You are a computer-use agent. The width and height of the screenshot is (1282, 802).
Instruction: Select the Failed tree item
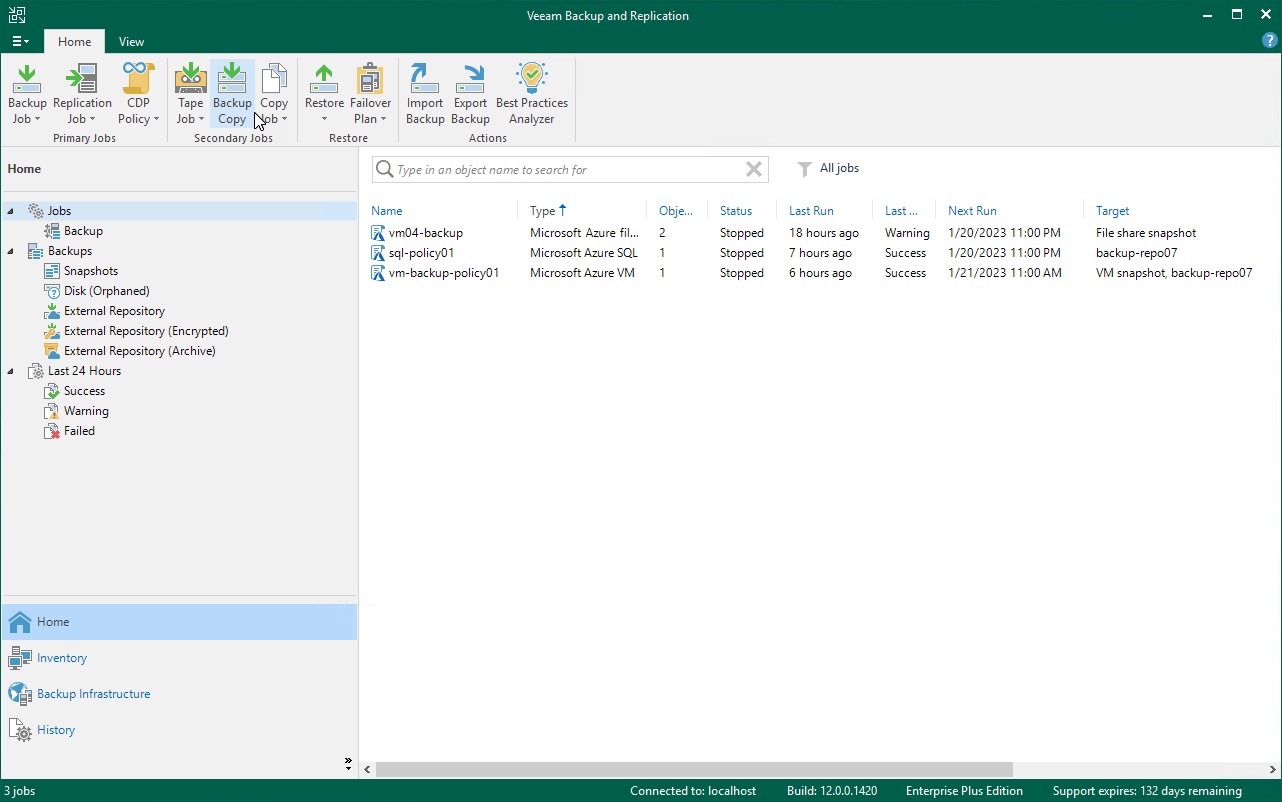[79, 431]
